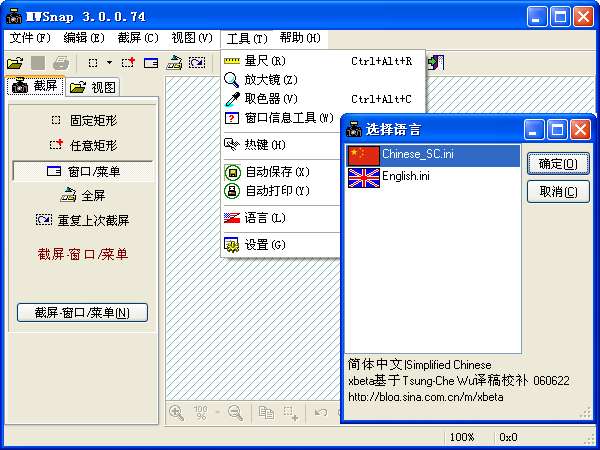
Task: Click the printer icon in the toolbar
Action: tap(61, 63)
